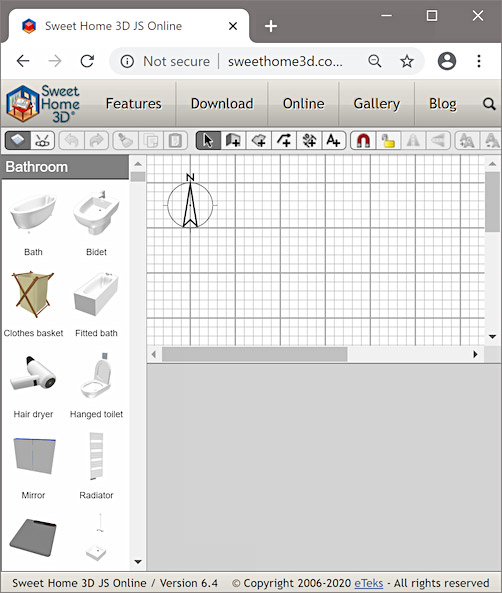Open the Download menu item
The width and height of the screenshot is (502, 593).
(x=222, y=103)
